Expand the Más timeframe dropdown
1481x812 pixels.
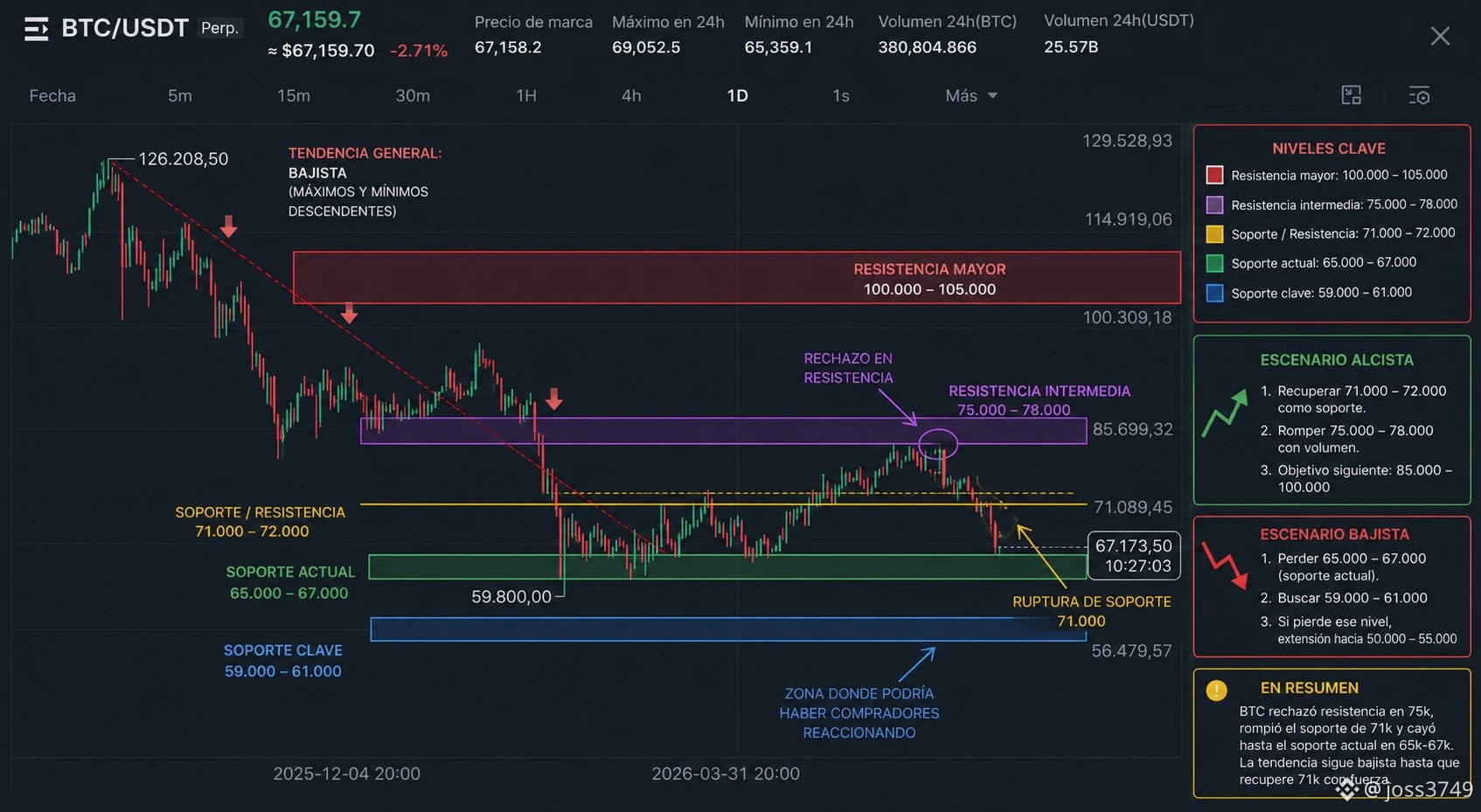971,95
